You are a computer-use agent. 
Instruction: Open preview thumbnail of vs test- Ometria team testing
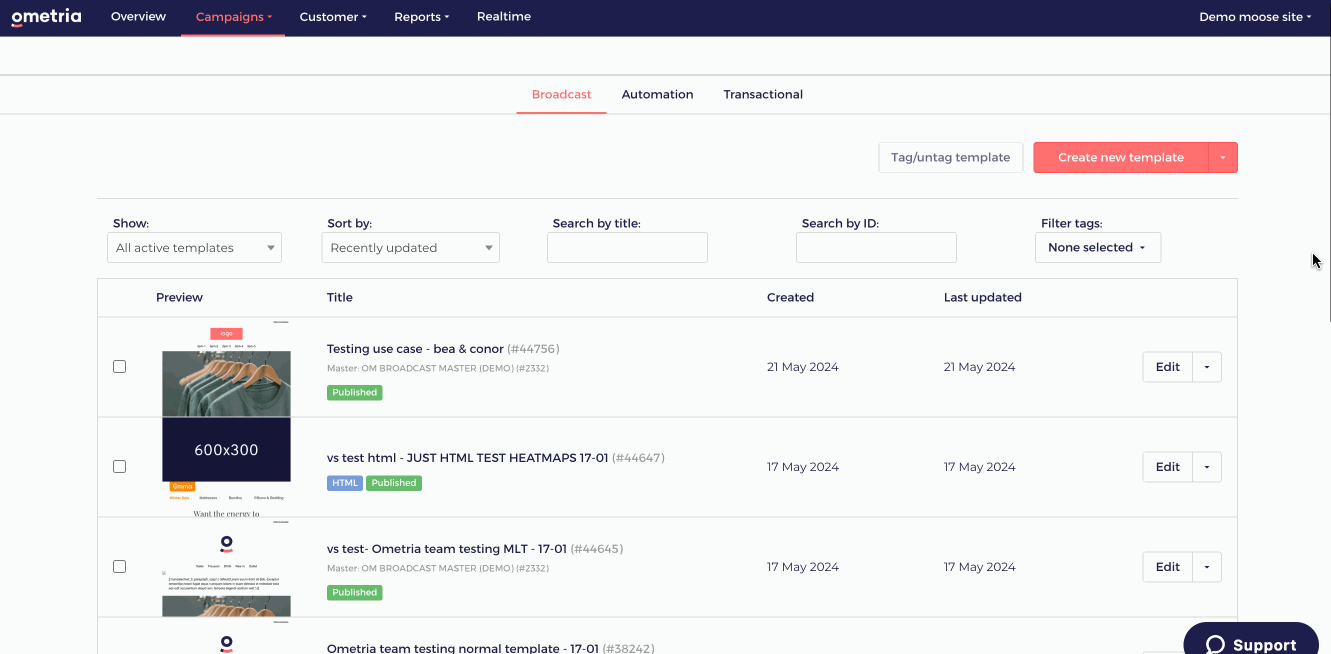pyautogui.click(x=226, y=567)
